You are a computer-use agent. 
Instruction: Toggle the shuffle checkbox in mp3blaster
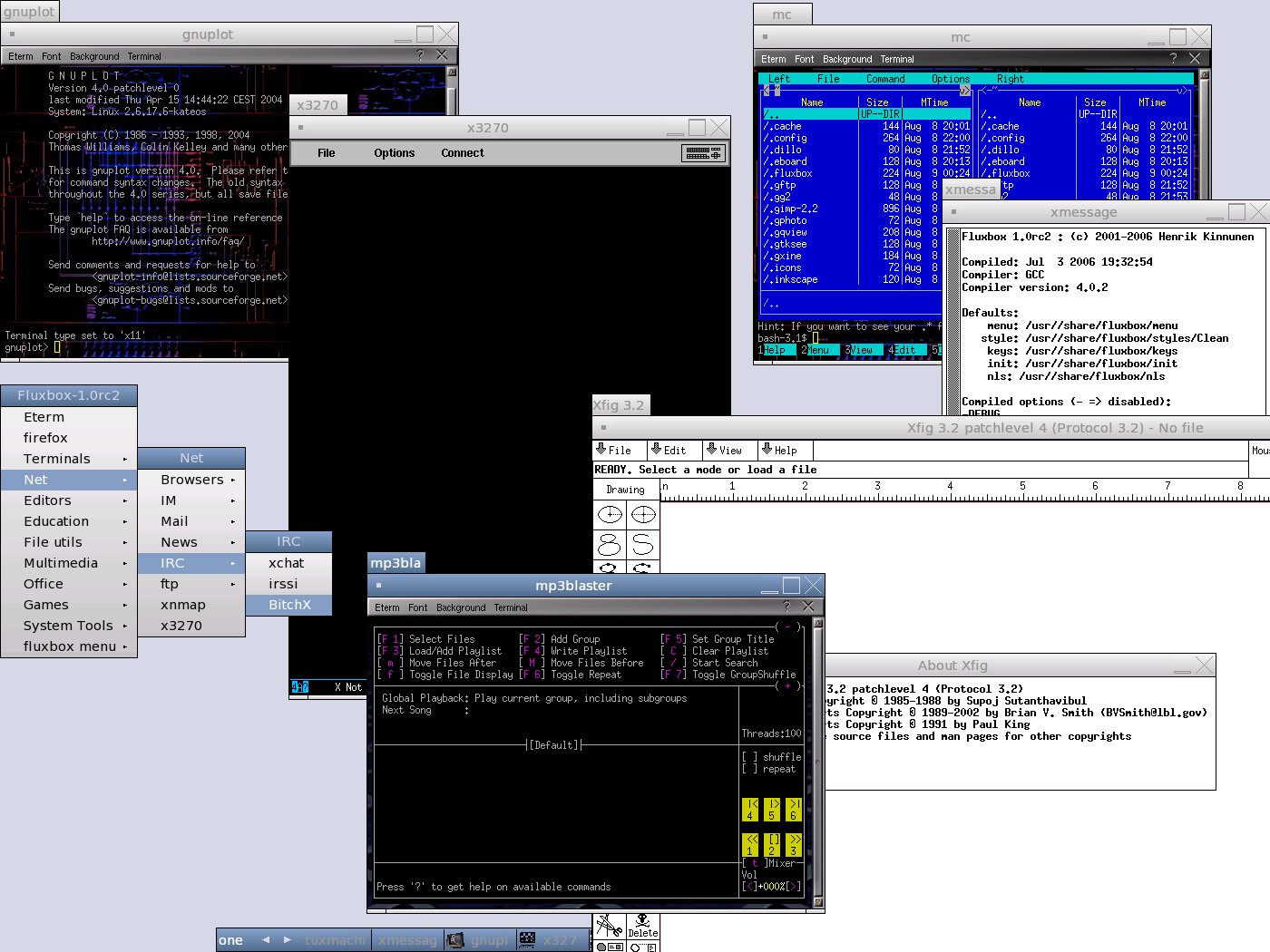pyautogui.click(x=749, y=757)
